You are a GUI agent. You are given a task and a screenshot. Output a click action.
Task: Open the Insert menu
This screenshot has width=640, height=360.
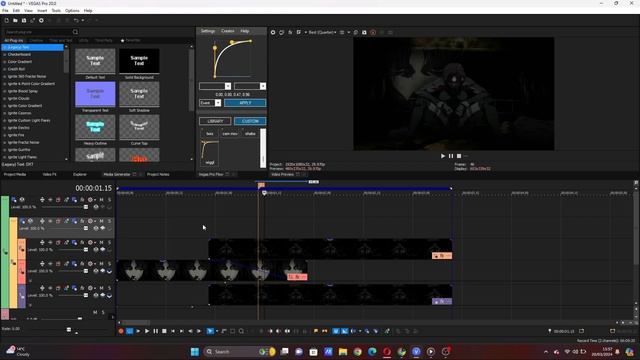[42, 11]
